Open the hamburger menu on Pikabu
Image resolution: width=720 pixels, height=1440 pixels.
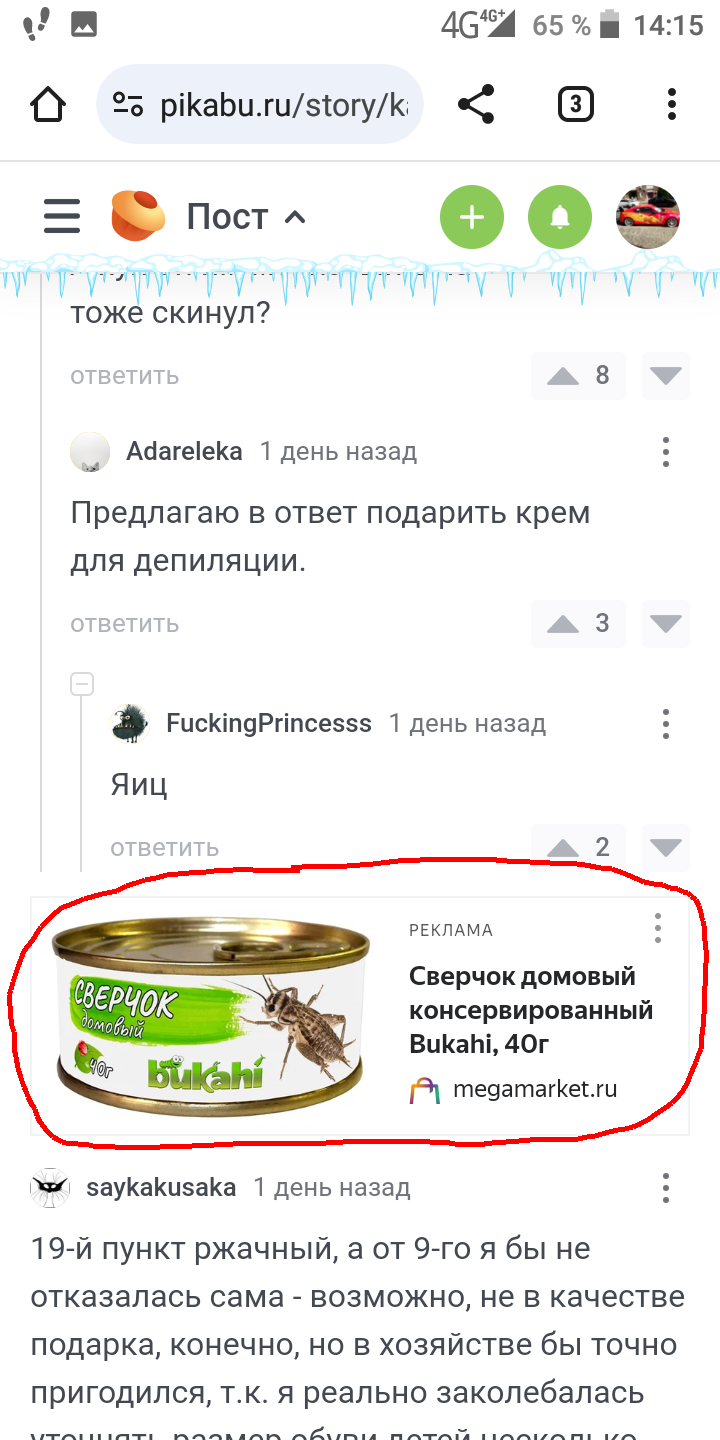pyautogui.click(x=61, y=216)
